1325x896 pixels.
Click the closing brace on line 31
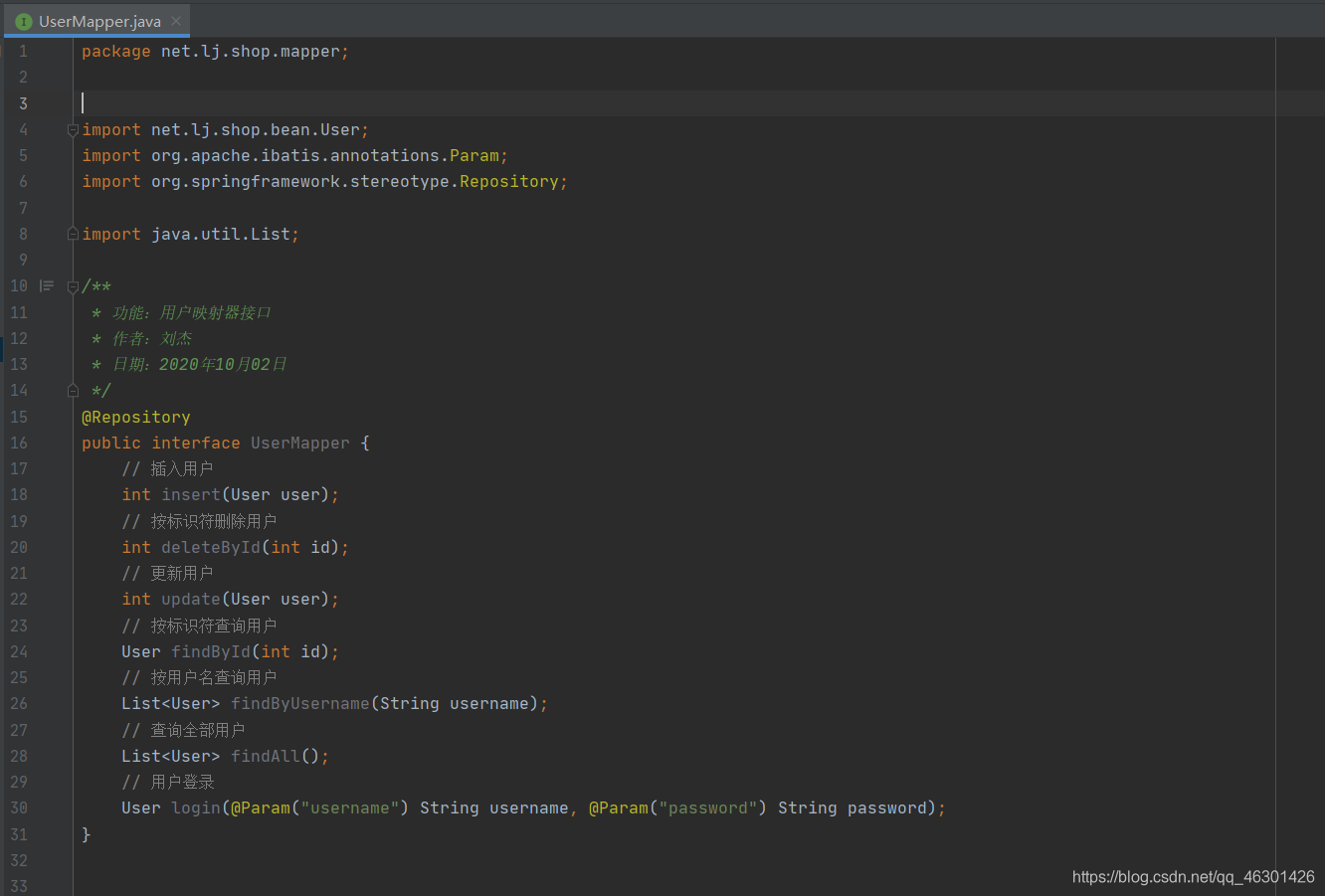tap(87, 834)
